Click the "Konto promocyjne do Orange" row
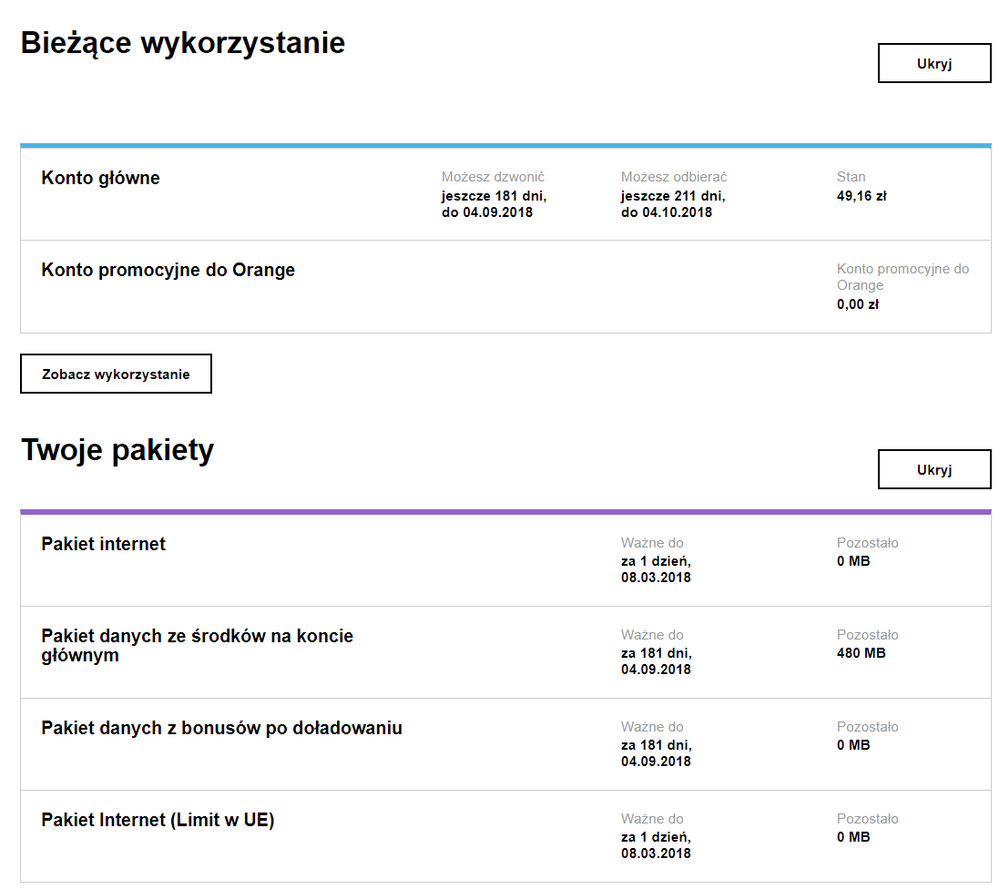 pyautogui.click(x=167, y=269)
